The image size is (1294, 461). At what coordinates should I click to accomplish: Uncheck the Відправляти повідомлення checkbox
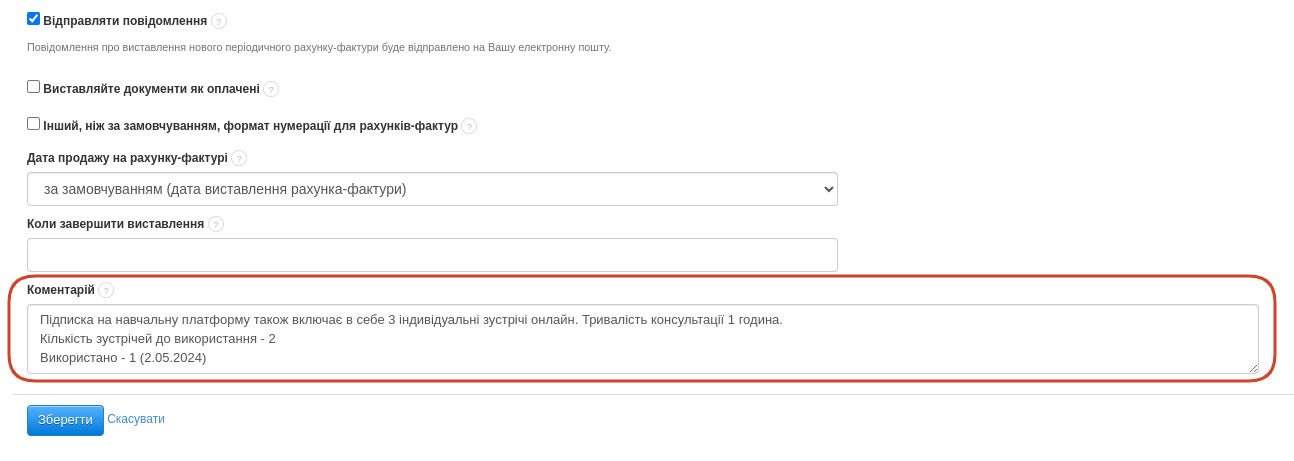(34, 19)
